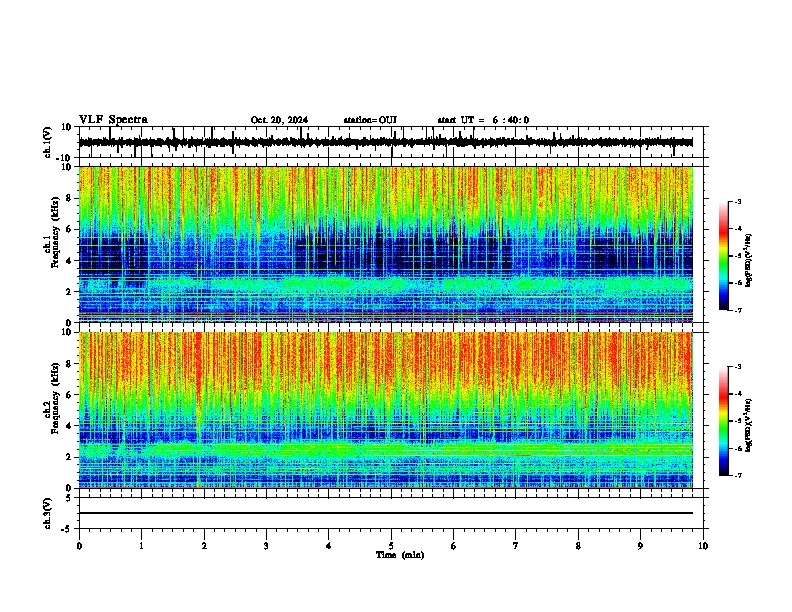Click the 'station=OUJ' label
This screenshot has height=612, width=792.
(370, 120)
